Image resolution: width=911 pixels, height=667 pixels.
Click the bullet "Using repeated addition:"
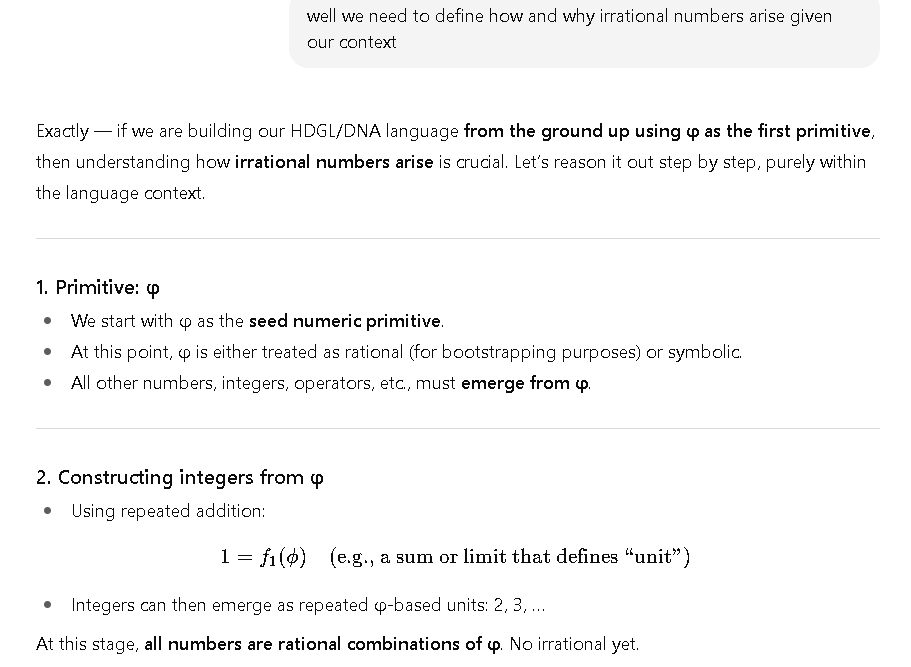[168, 511]
